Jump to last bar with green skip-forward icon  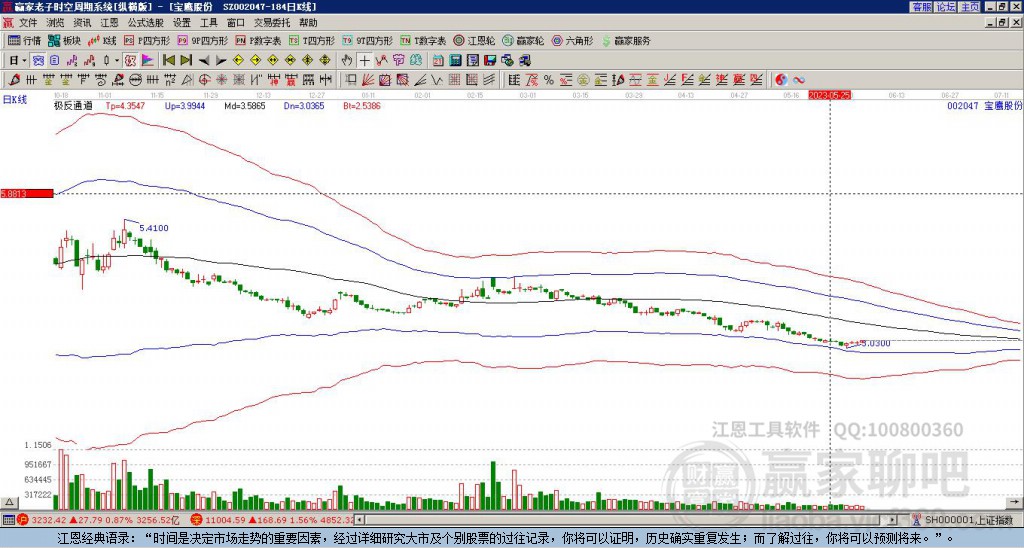[x=186, y=60]
